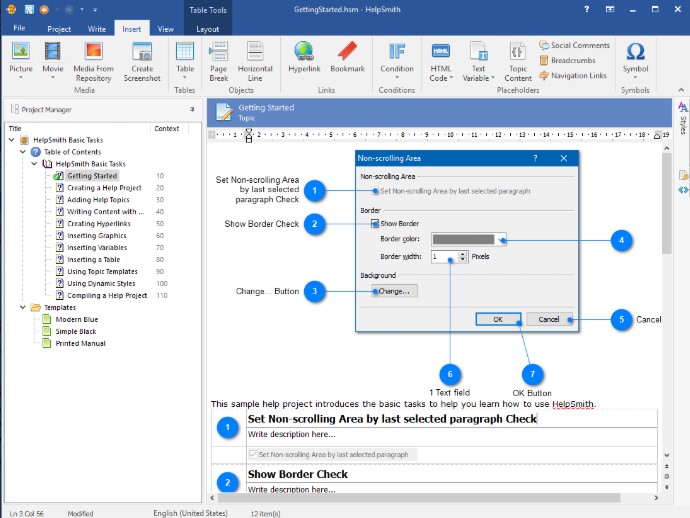This screenshot has height=518, width=690.
Task: Open the Project ribbon tab
Action: click(59, 29)
